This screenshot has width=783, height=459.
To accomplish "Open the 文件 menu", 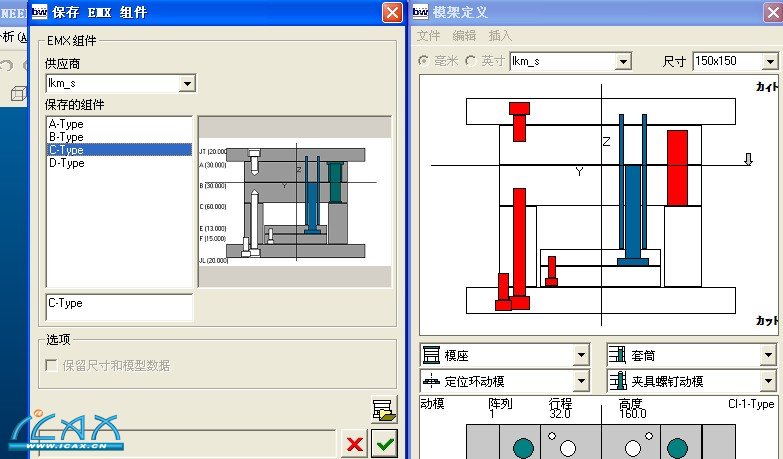I will [x=428, y=35].
